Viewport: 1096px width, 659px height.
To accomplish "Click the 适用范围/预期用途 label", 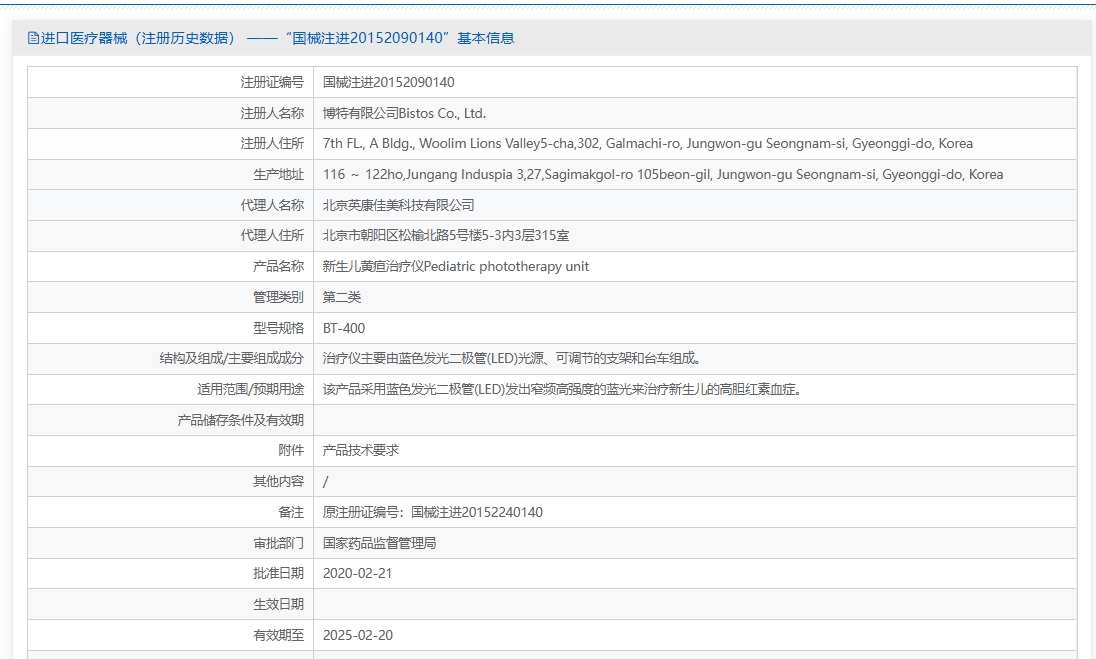I will point(251,389).
